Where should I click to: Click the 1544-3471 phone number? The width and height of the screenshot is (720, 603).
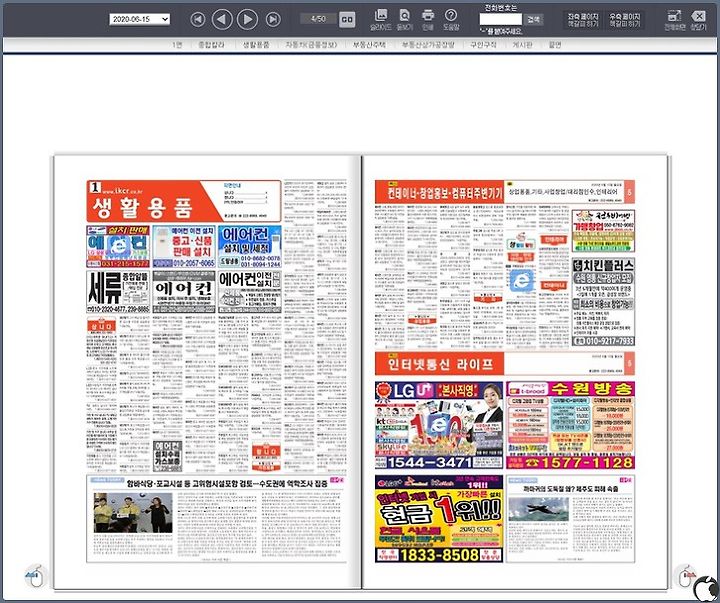tap(429, 462)
